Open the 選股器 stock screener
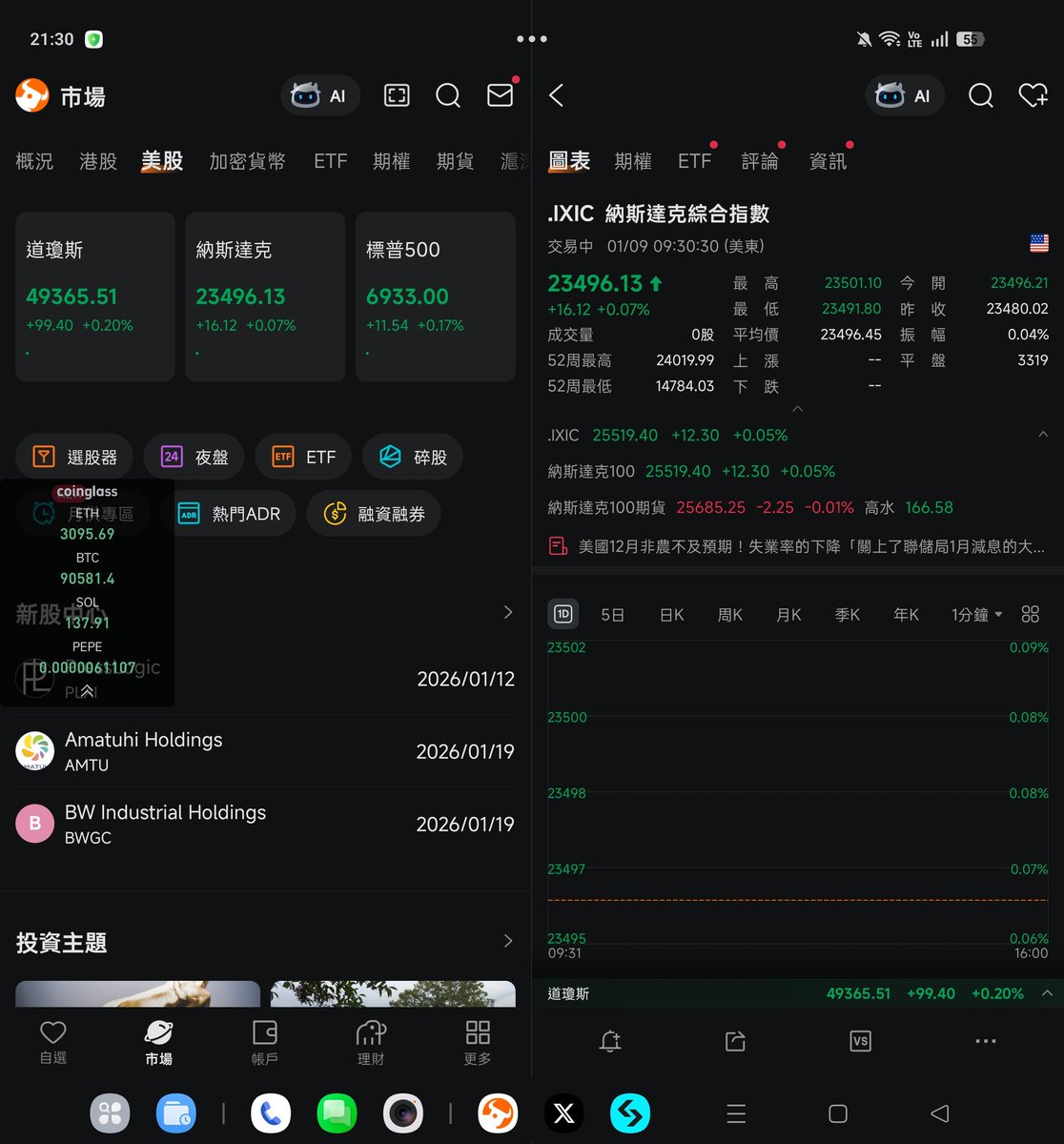 point(74,457)
